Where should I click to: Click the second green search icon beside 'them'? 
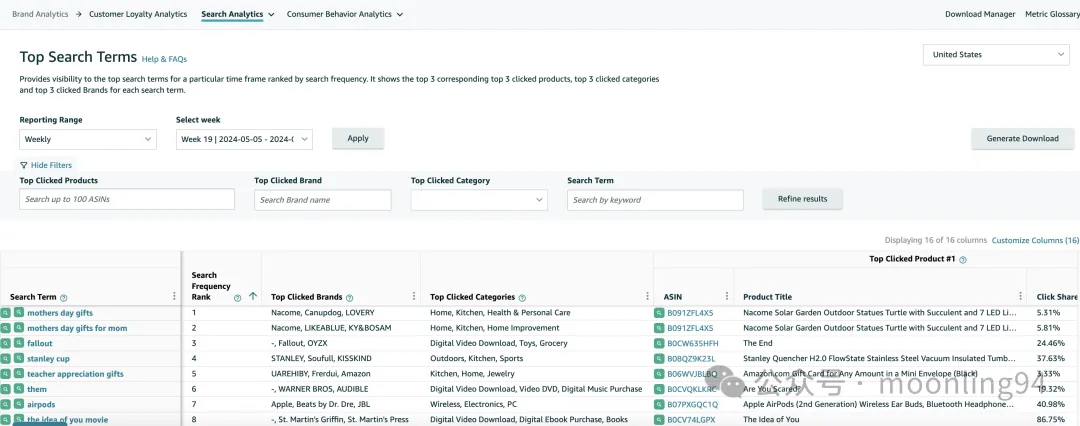(x=19, y=389)
